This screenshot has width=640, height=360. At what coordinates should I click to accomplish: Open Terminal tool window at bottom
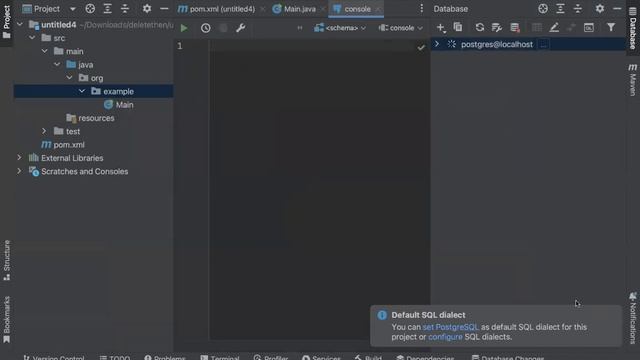click(220, 357)
